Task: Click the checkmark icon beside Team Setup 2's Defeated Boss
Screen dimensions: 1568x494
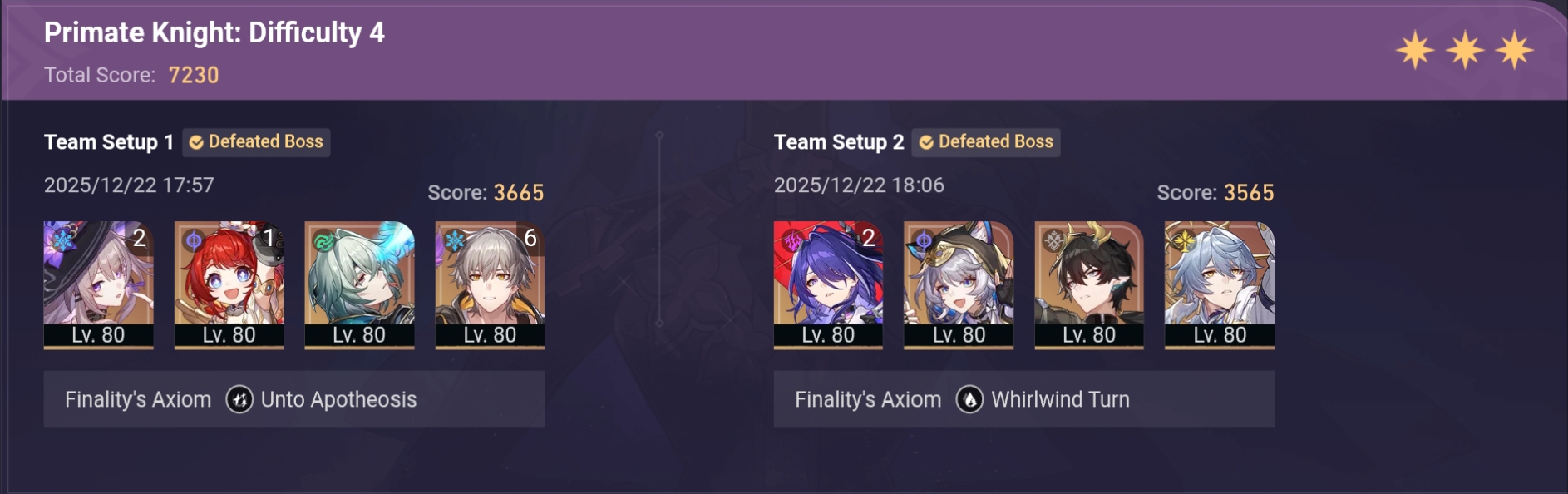Action: 926,143
